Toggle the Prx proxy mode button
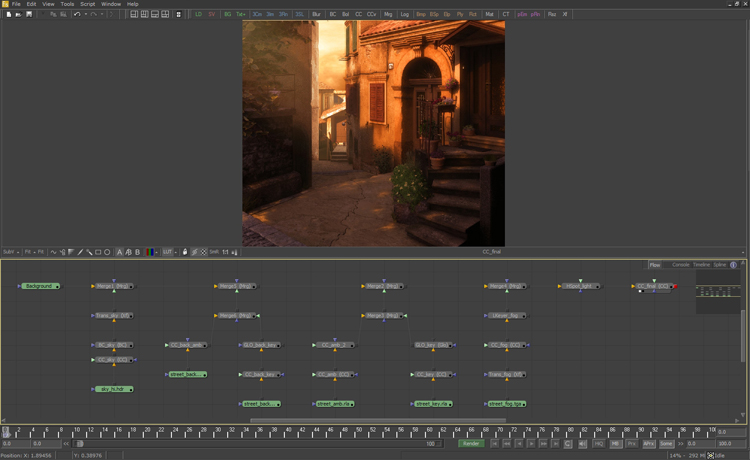This screenshot has height=460, width=750. [632, 443]
